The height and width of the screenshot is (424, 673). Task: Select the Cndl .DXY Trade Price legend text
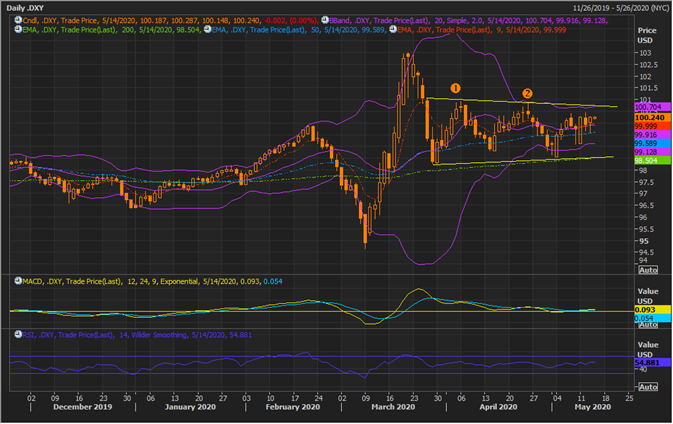[170, 20]
